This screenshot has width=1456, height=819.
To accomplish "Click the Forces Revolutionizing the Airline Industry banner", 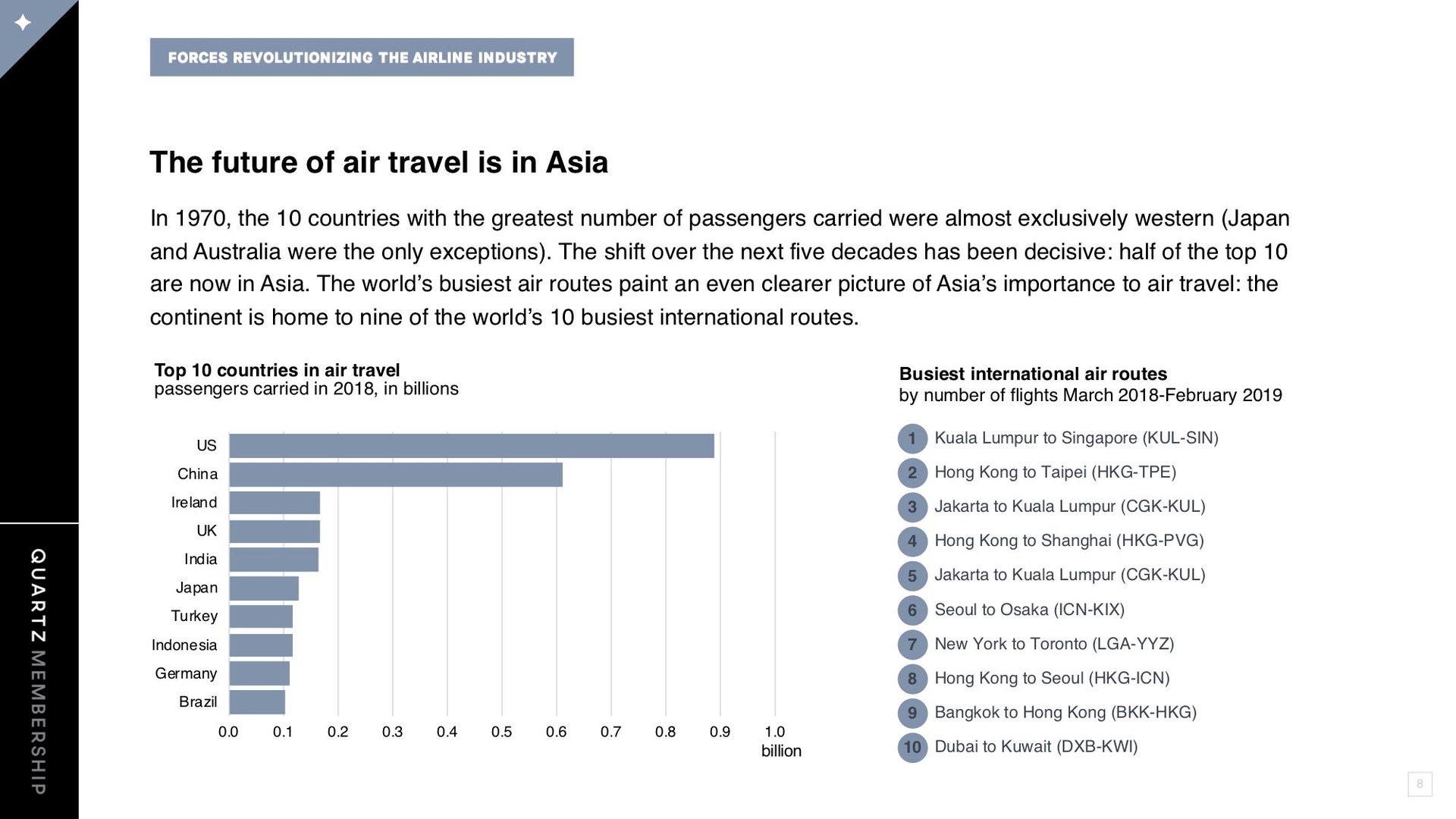I will tap(362, 57).
